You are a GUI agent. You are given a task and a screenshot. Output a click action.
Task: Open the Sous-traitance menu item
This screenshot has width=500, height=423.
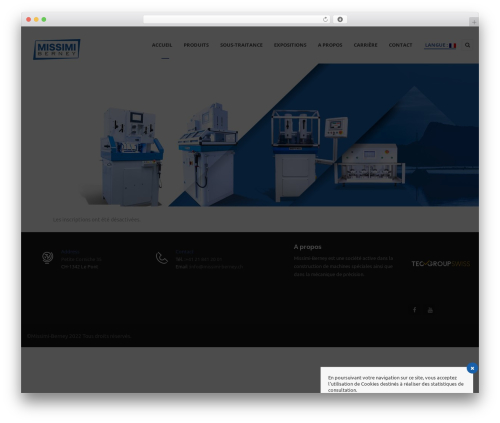[241, 45]
